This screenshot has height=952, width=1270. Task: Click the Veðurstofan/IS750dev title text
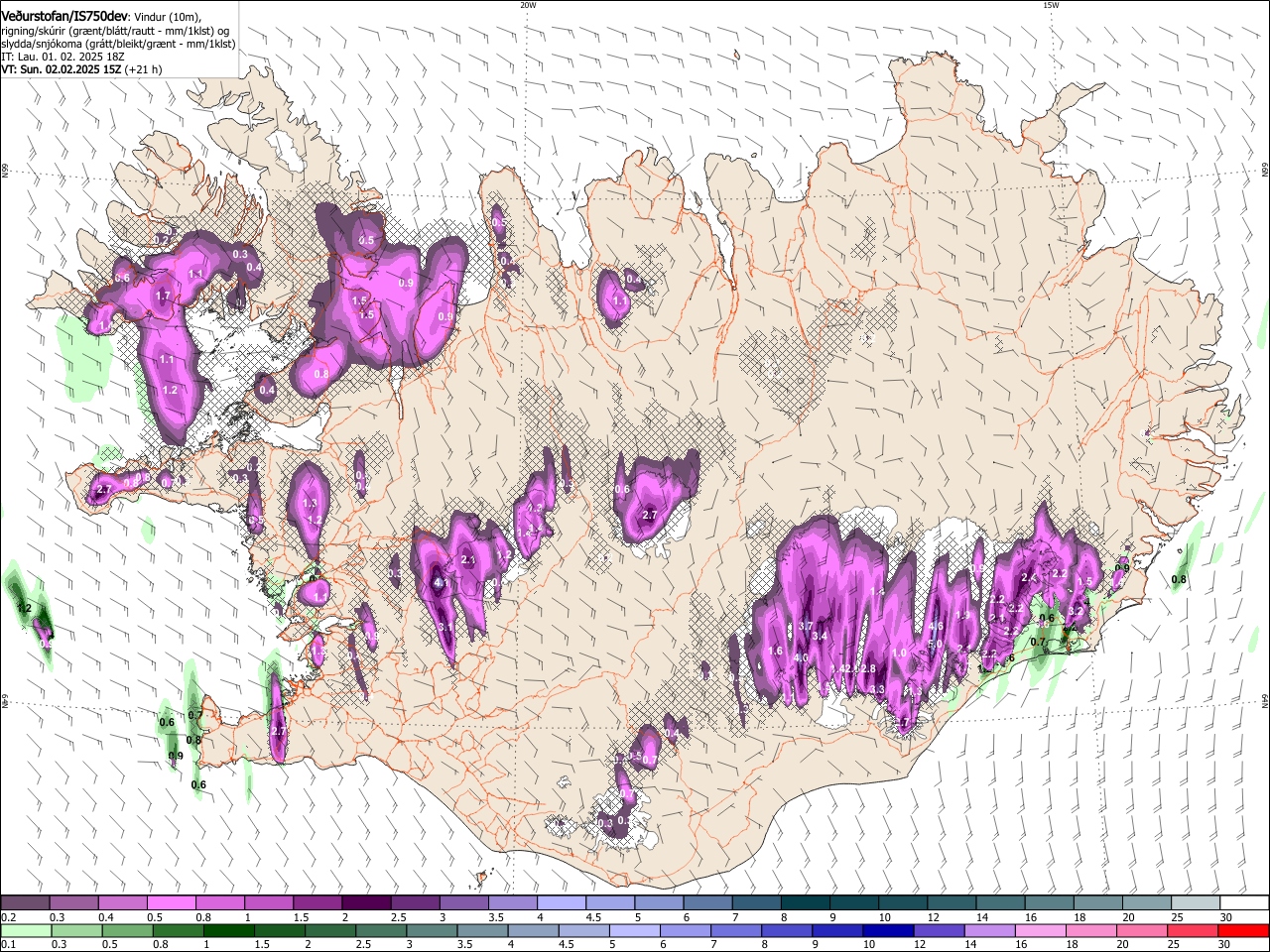click(x=63, y=17)
